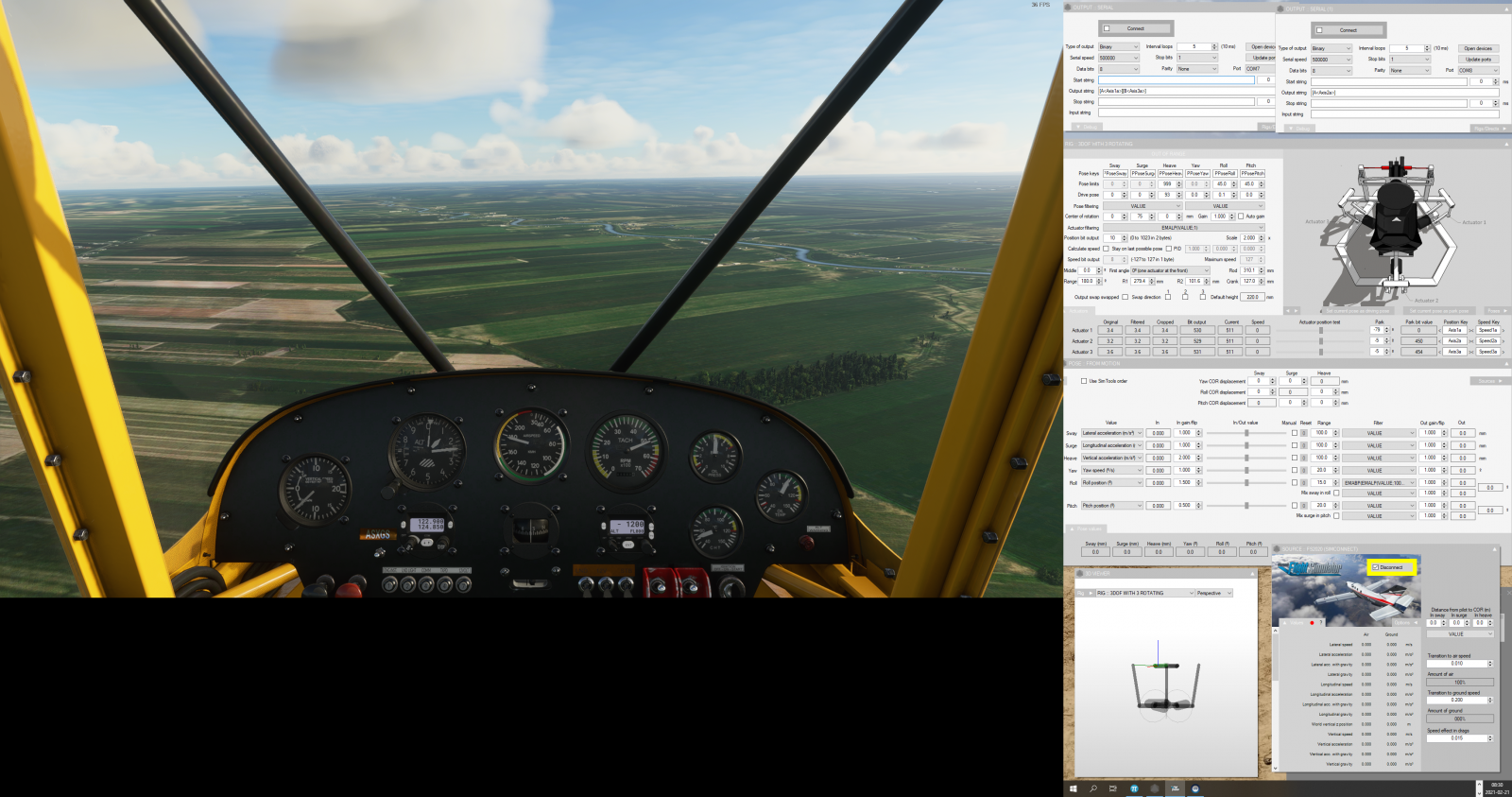
Task: Click the Output Serial window hexagon icon
Action: pos(1069,8)
